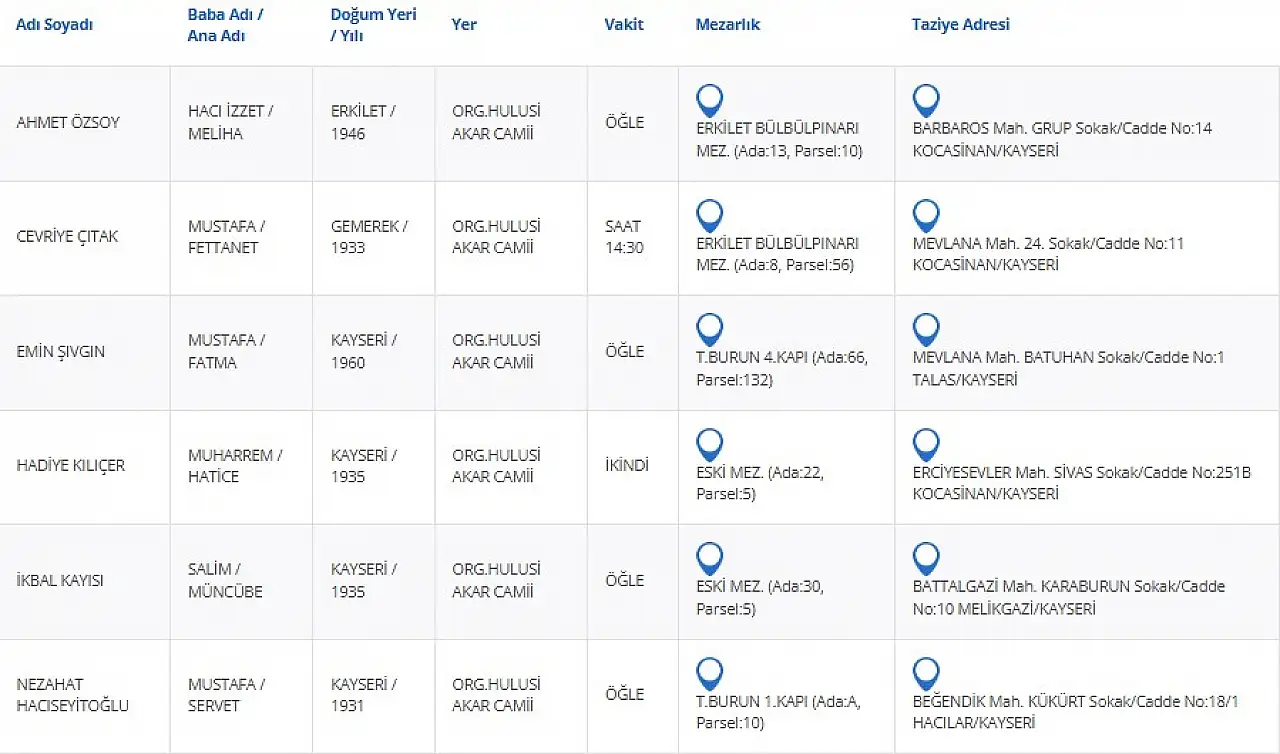
Task: Click the 'Adı Soyadı' column header
Action: point(54,25)
